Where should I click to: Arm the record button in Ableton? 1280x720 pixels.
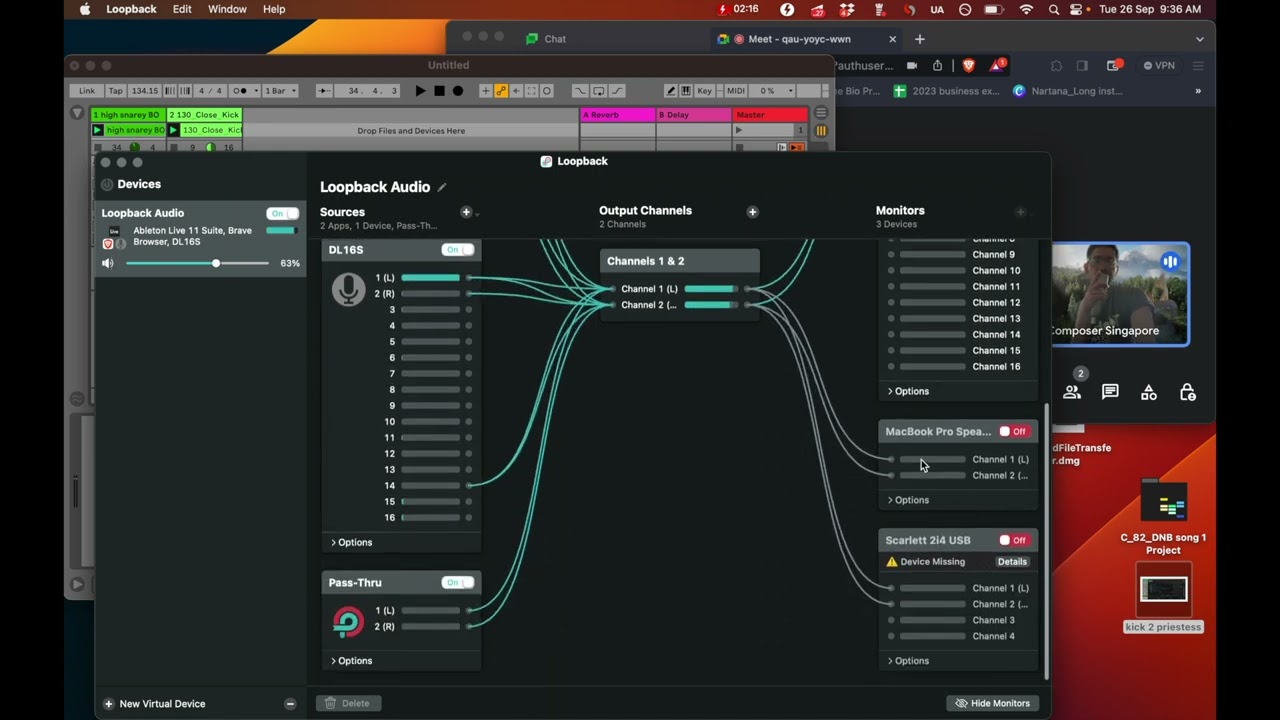tap(458, 91)
